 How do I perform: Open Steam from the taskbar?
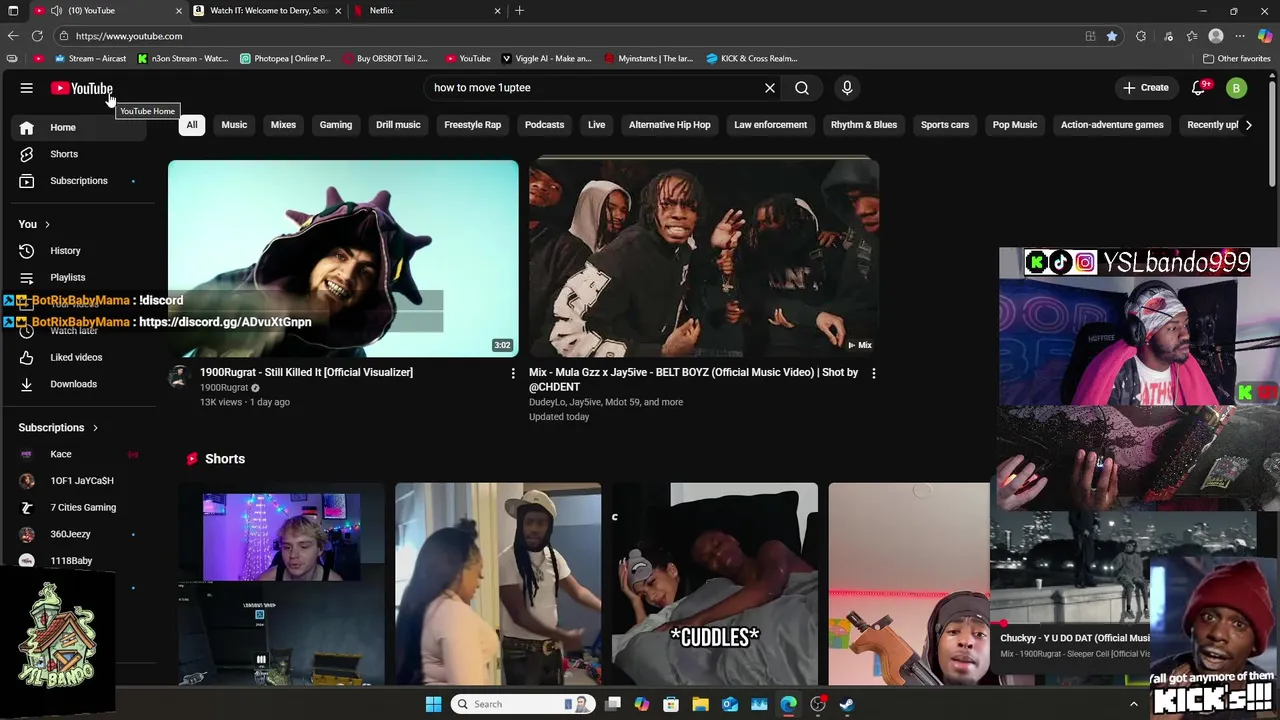[846, 704]
